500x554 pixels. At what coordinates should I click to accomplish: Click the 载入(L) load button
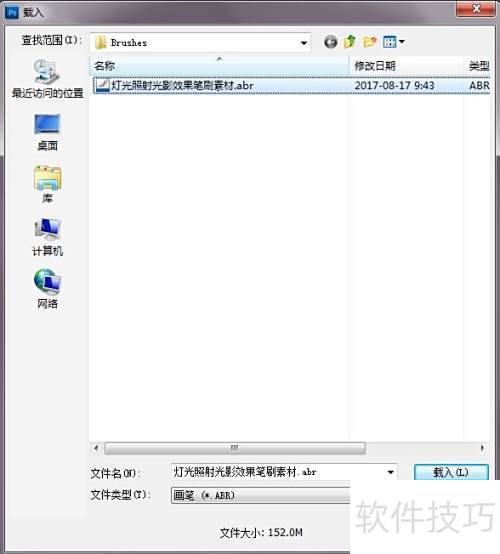click(x=451, y=472)
